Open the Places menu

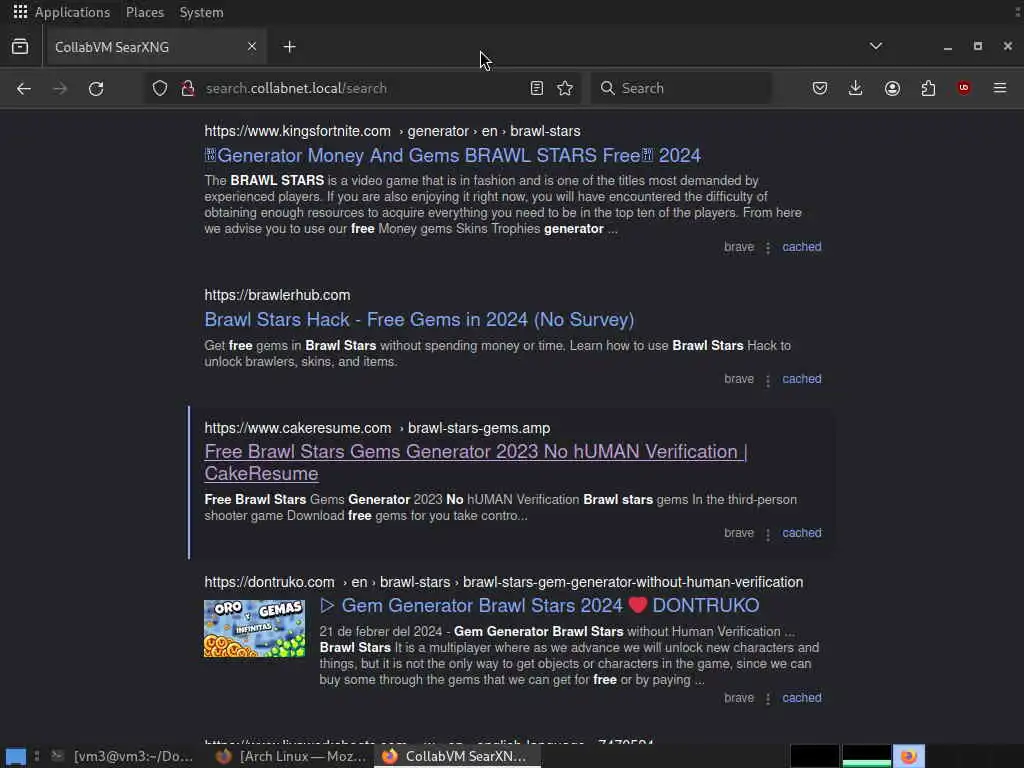(145, 12)
